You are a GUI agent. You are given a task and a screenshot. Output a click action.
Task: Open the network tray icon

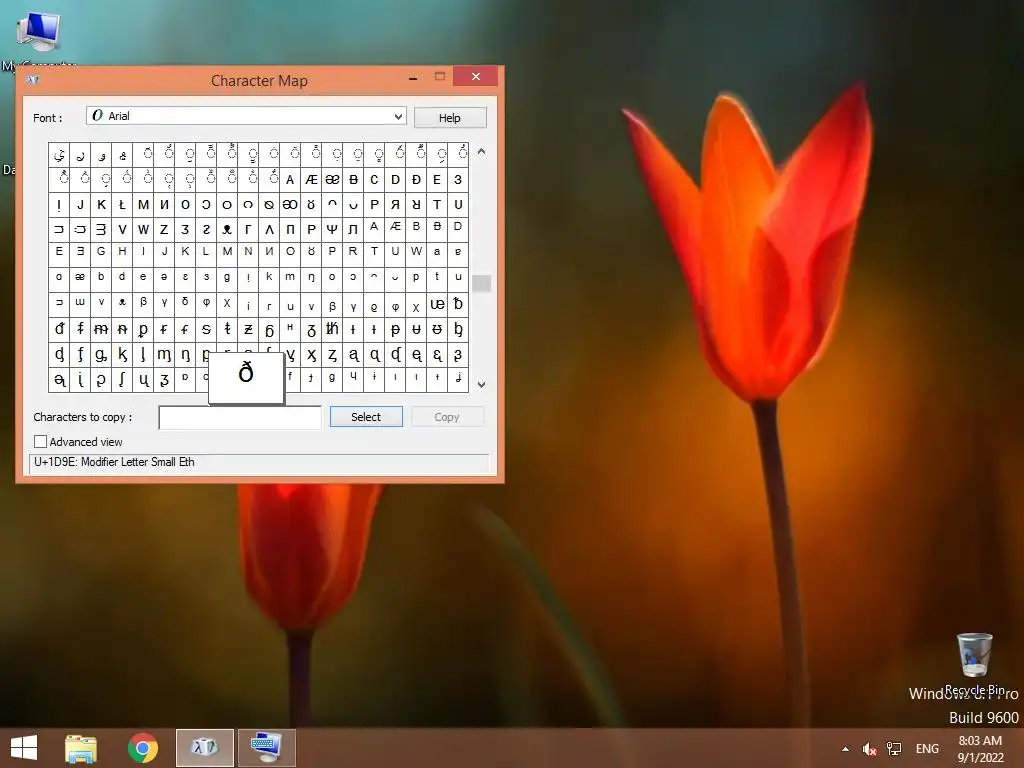tap(894, 749)
